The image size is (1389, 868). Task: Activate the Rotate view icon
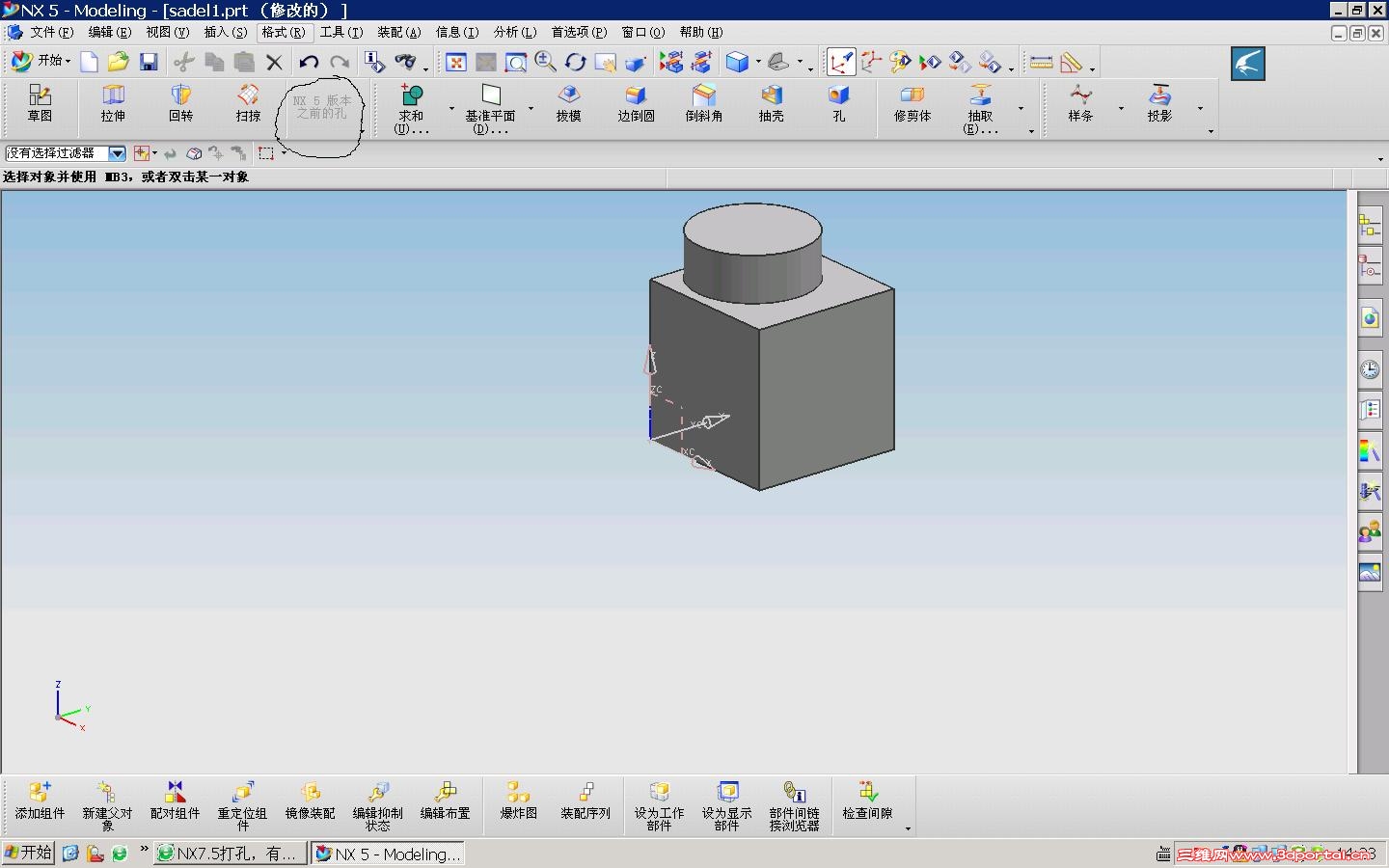(x=575, y=63)
